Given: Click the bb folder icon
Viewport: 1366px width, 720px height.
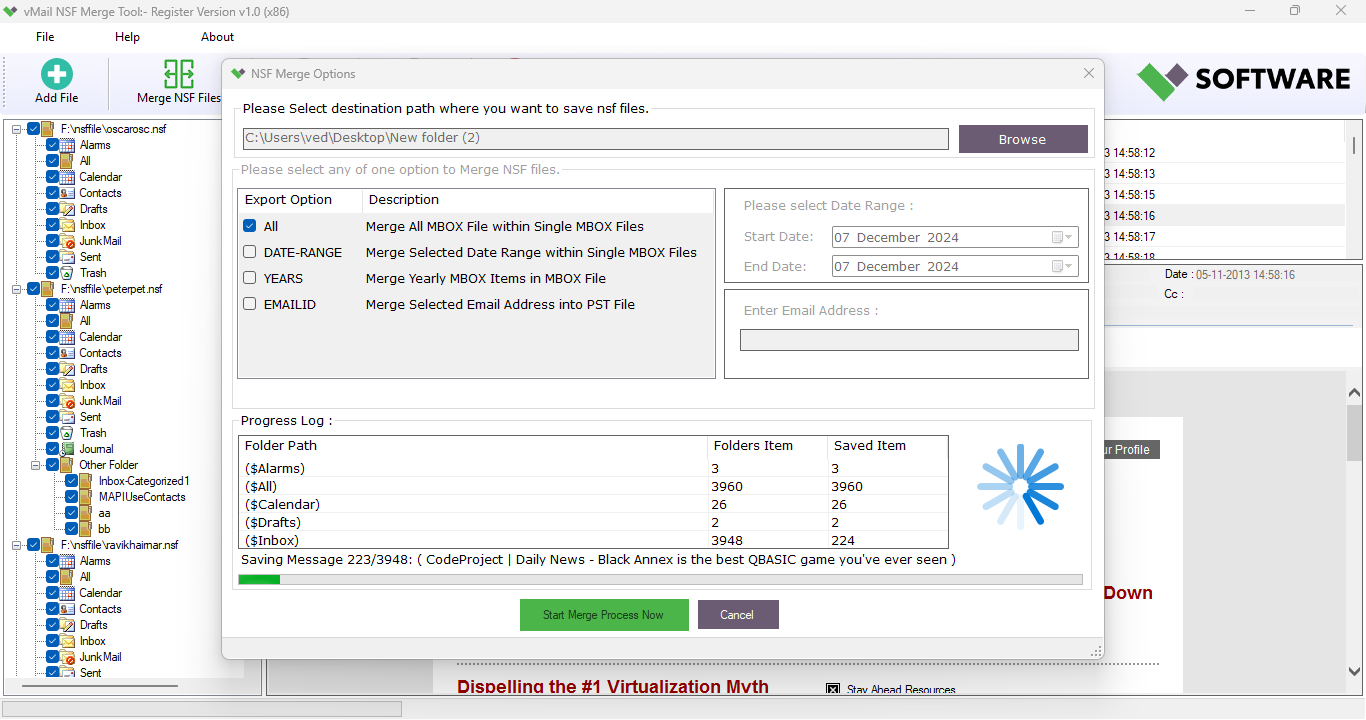Looking at the screenshot, I should click(x=86, y=529).
